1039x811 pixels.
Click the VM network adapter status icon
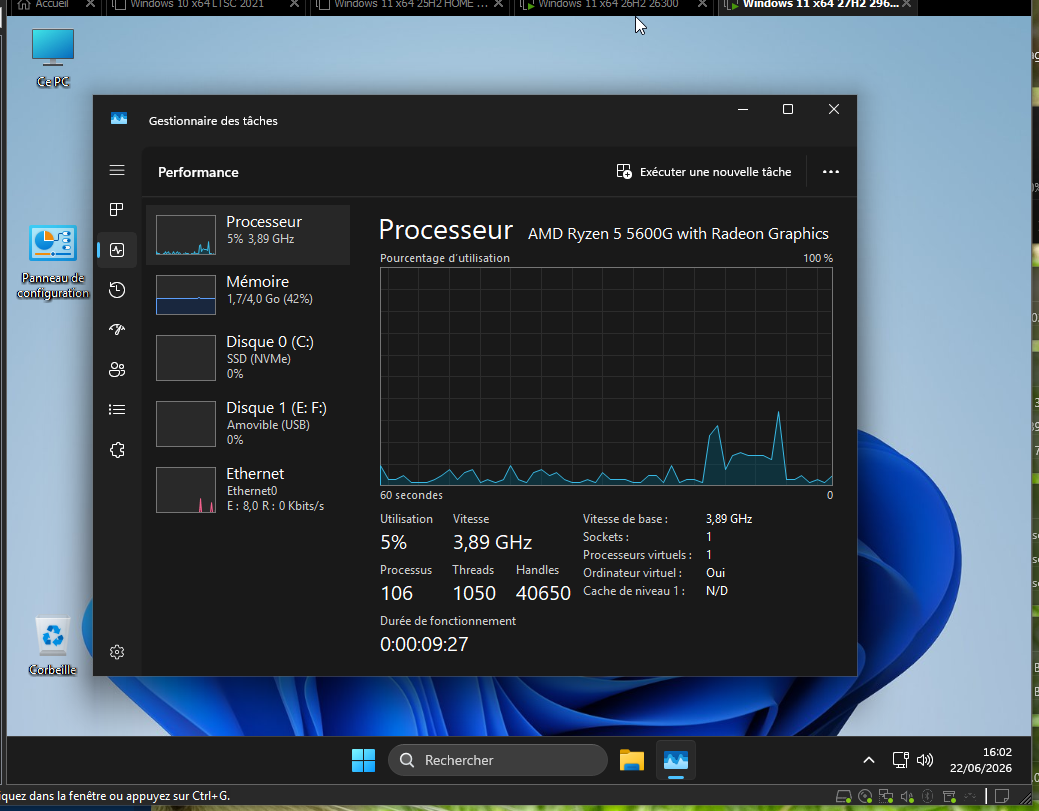(886, 796)
